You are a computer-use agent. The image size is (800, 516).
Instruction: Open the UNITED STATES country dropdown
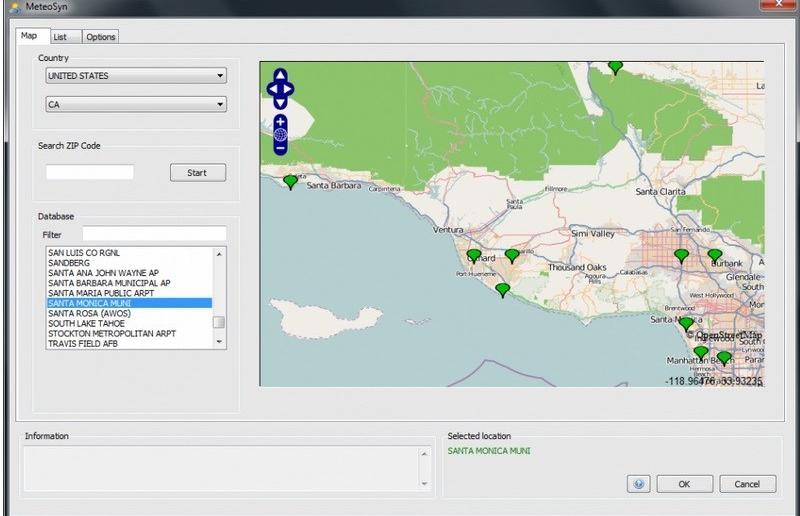(x=136, y=76)
